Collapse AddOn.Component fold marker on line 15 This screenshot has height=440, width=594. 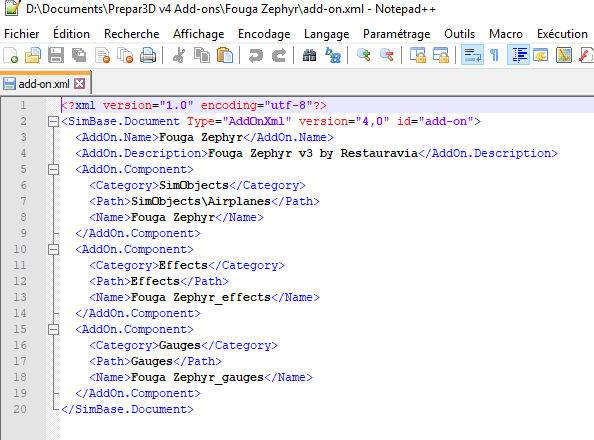click(53, 329)
